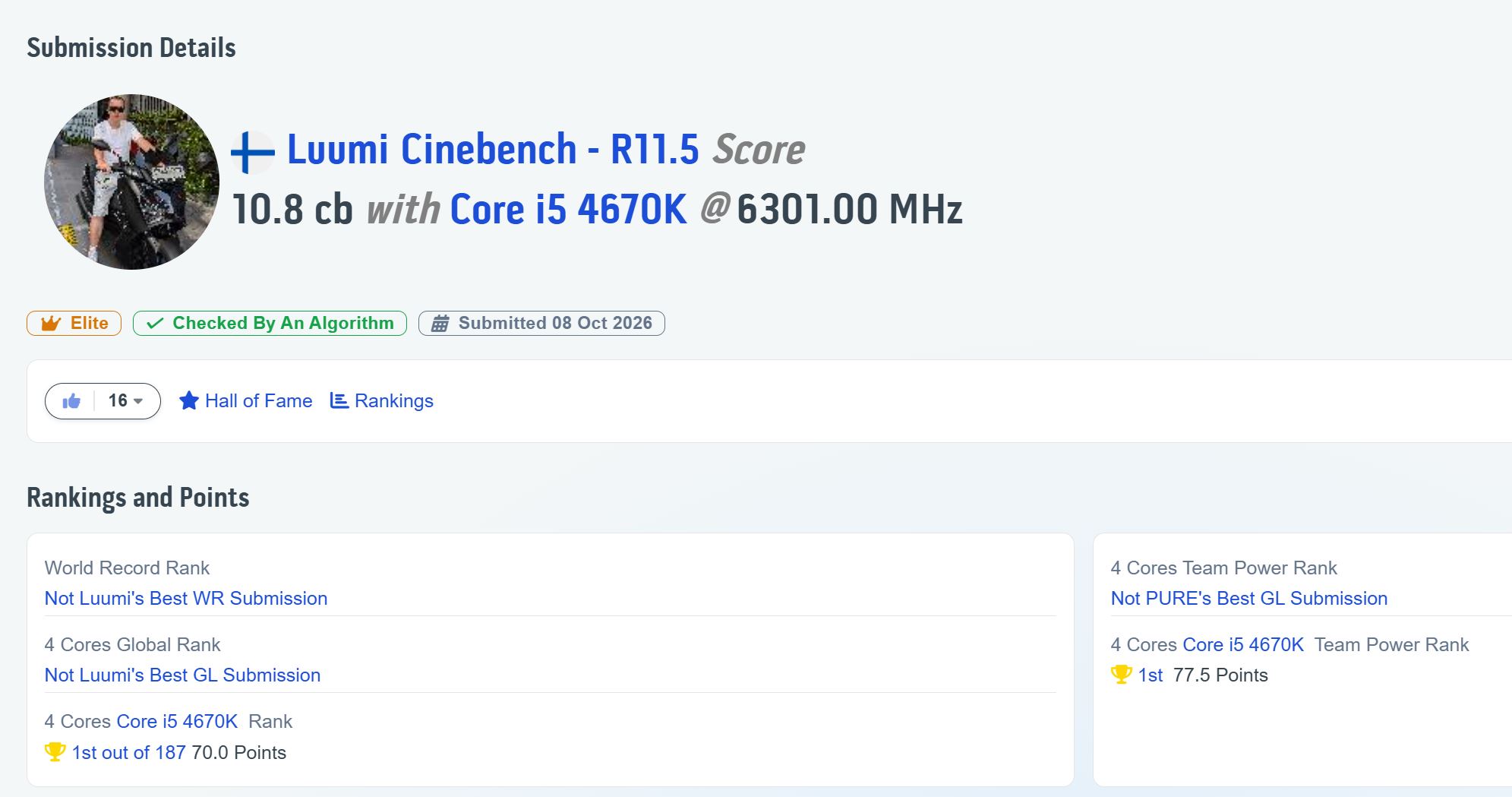The height and width of the screenshot is (797, 1512).
Task: Open Core i5 4670K link in Cores Rank row
Action: [177, 722]
